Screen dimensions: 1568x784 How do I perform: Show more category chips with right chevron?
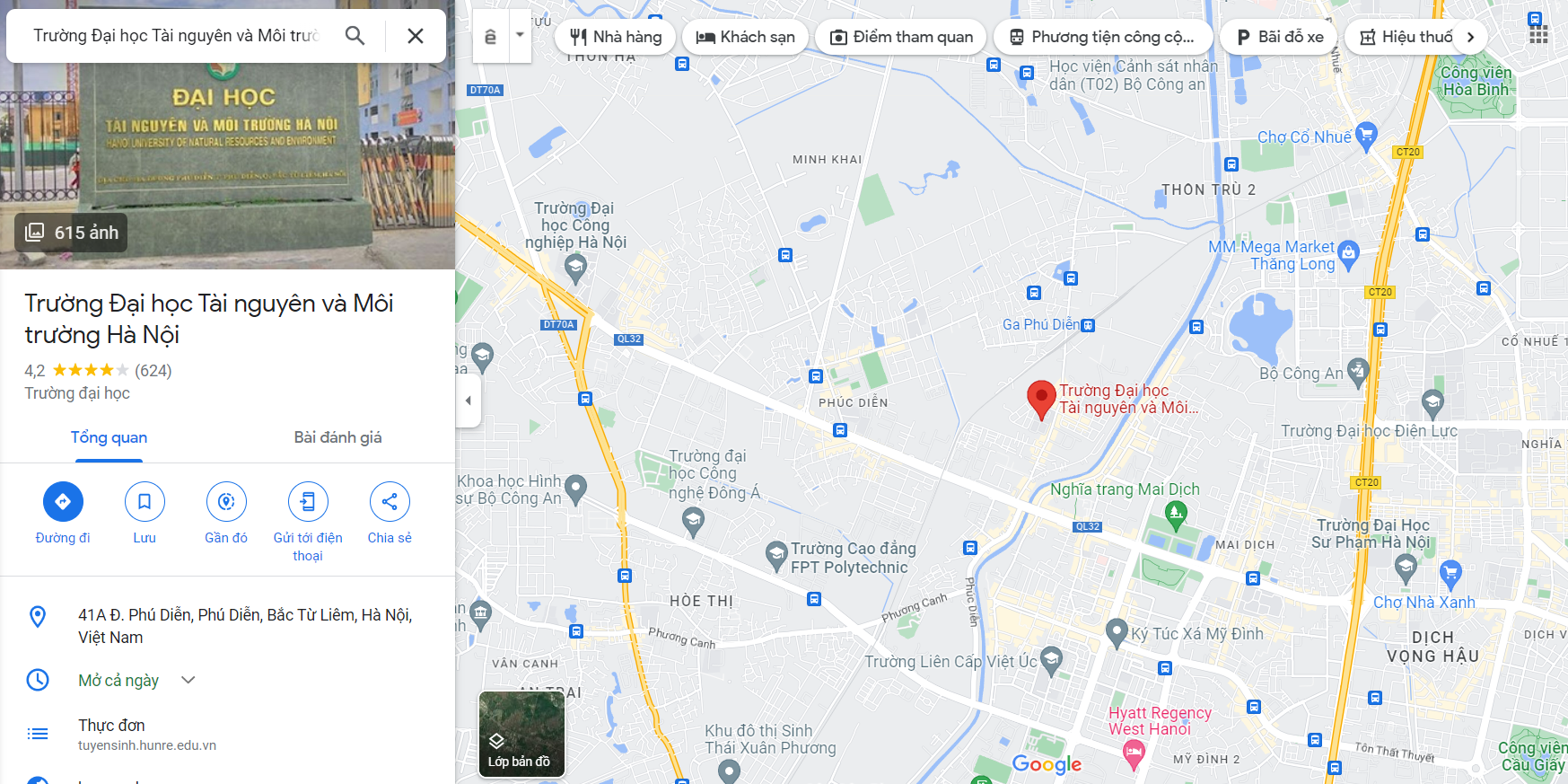click(x=1470, y=37)
